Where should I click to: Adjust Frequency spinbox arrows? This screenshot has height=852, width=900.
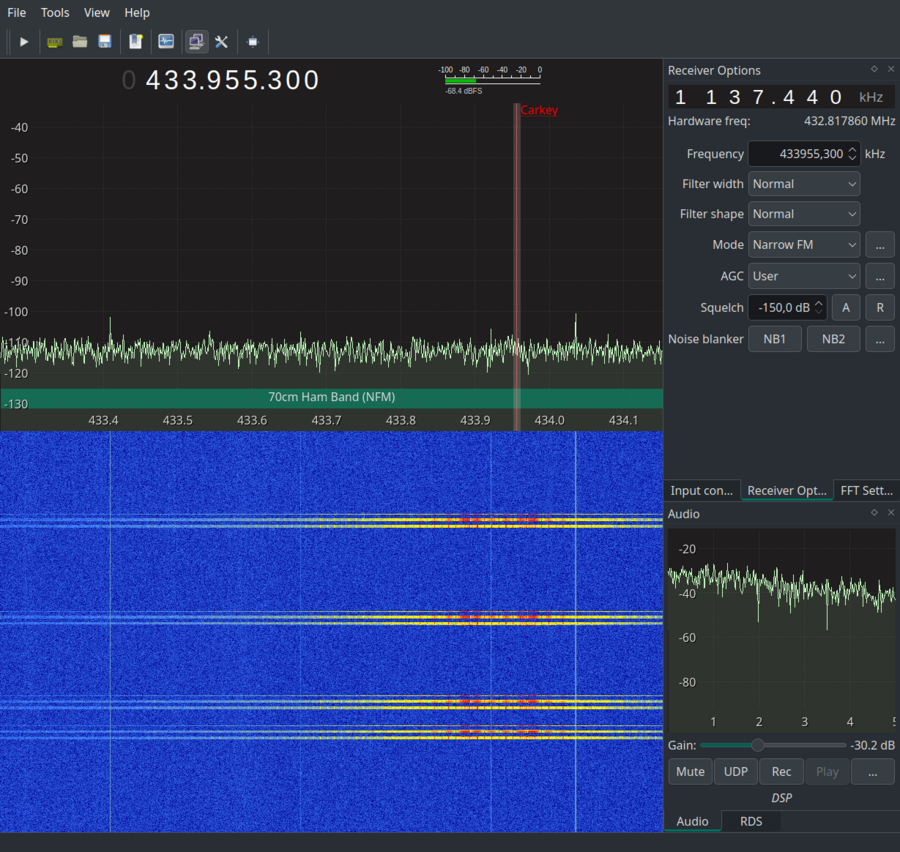(852, 154)
